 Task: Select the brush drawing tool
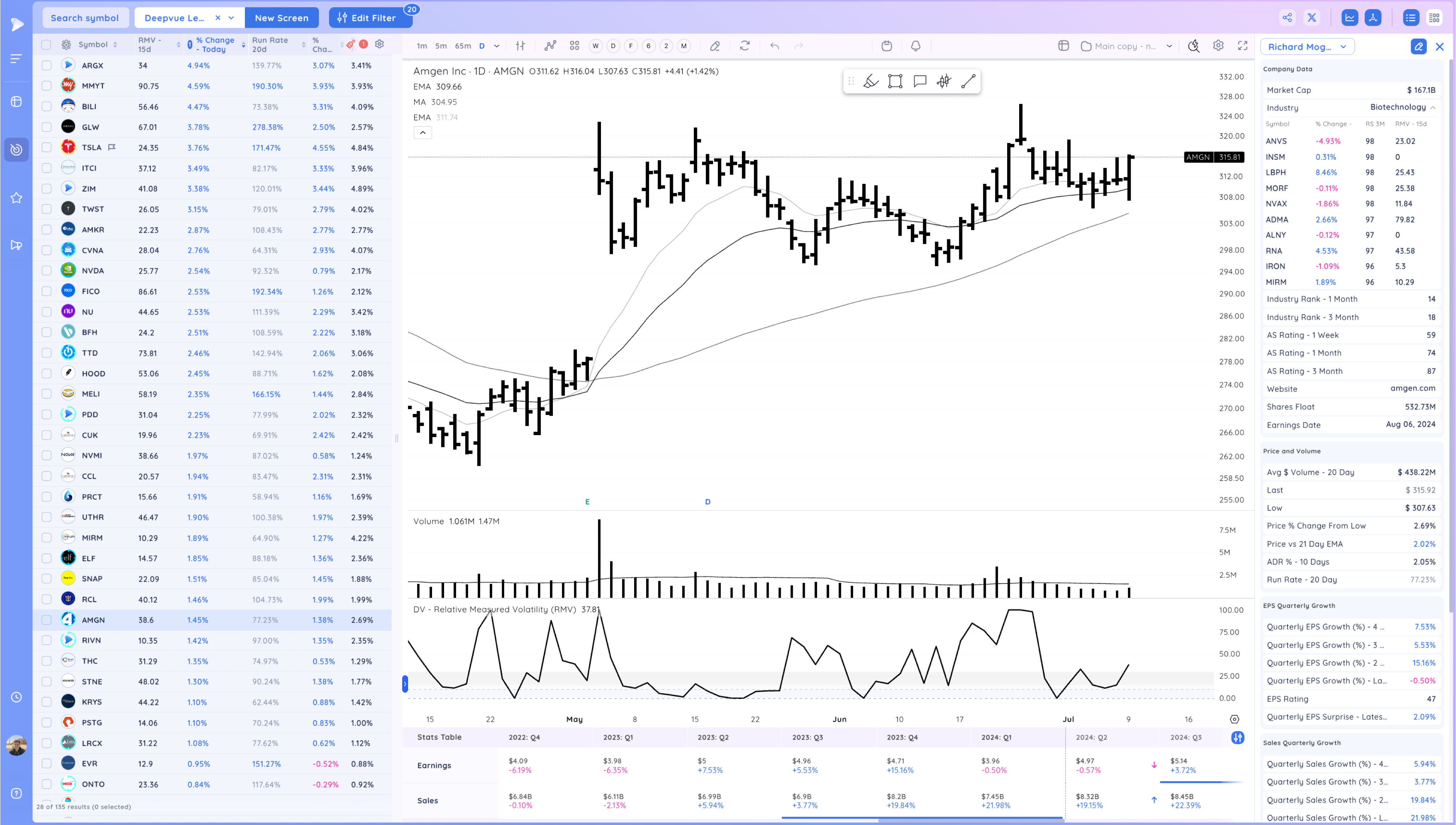pos(870,81)
